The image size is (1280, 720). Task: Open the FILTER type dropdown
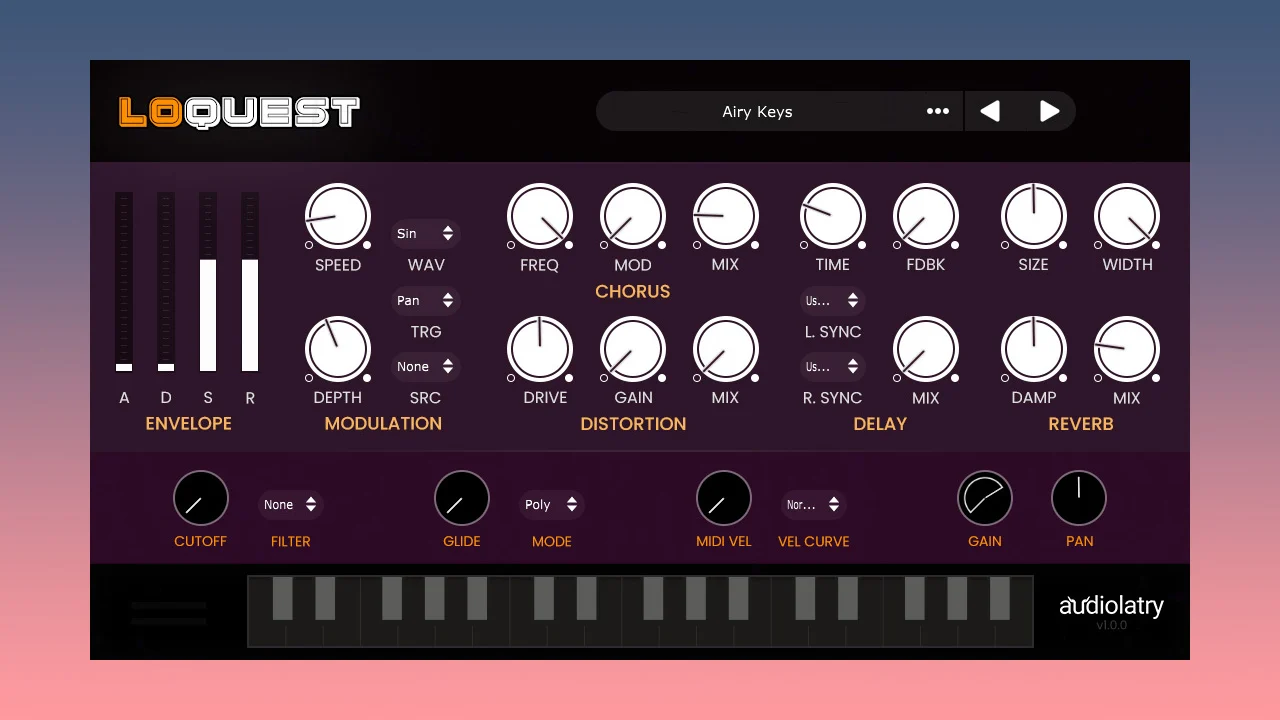(291, 505)
